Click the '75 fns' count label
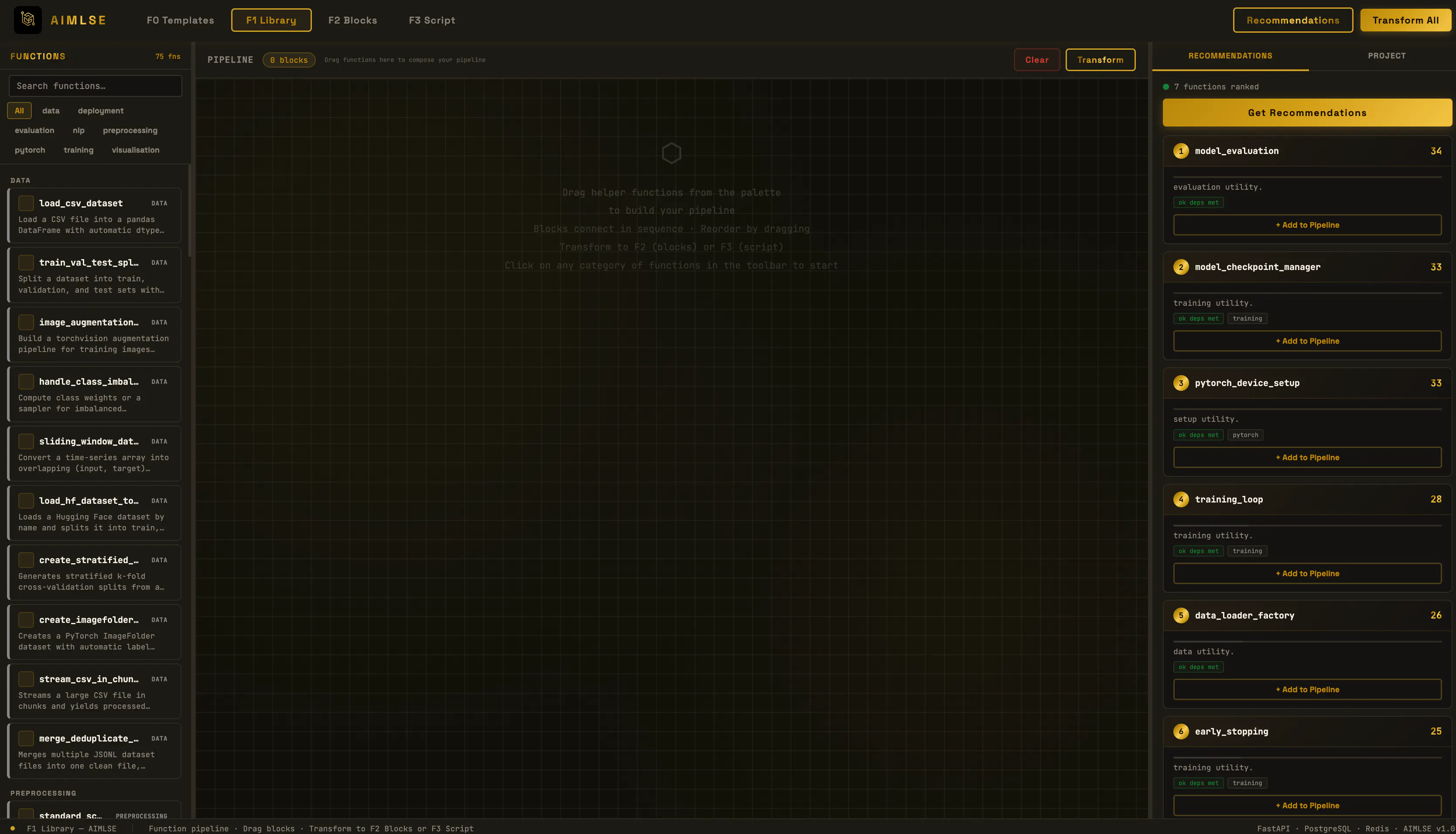This screenshot has width=1456, height=834. tap(168, 56)
